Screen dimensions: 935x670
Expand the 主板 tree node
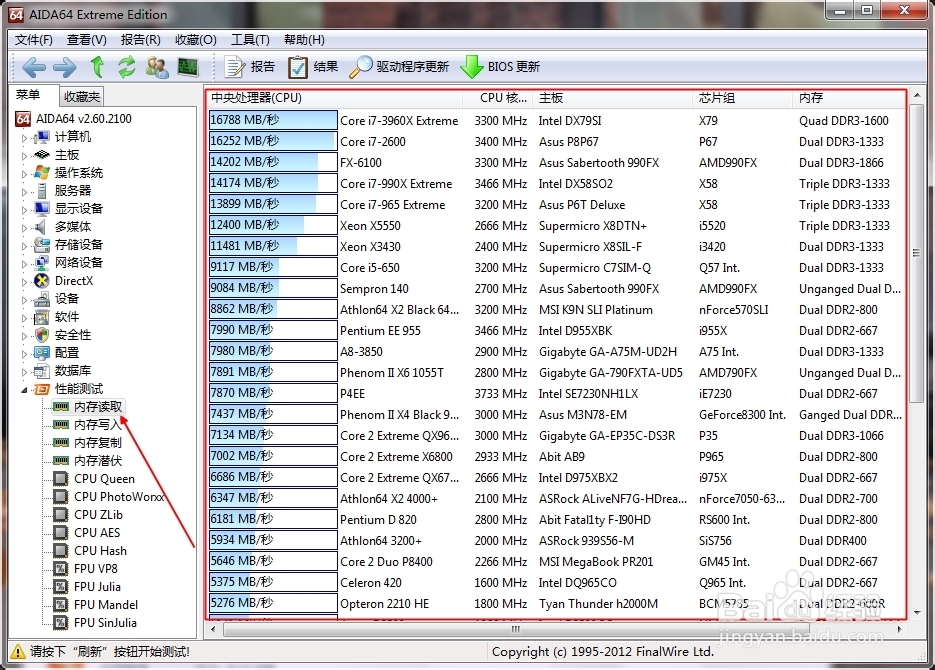point(24,156)
